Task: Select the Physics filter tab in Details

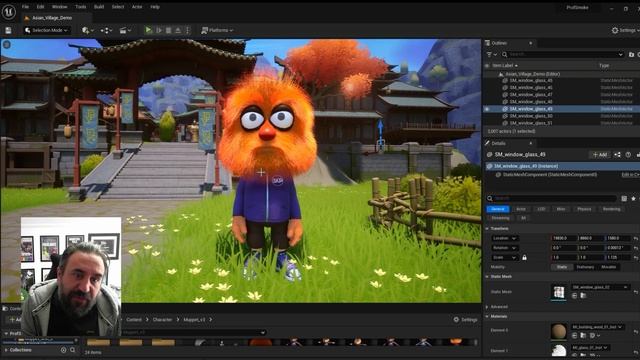Action: point(584,209)
